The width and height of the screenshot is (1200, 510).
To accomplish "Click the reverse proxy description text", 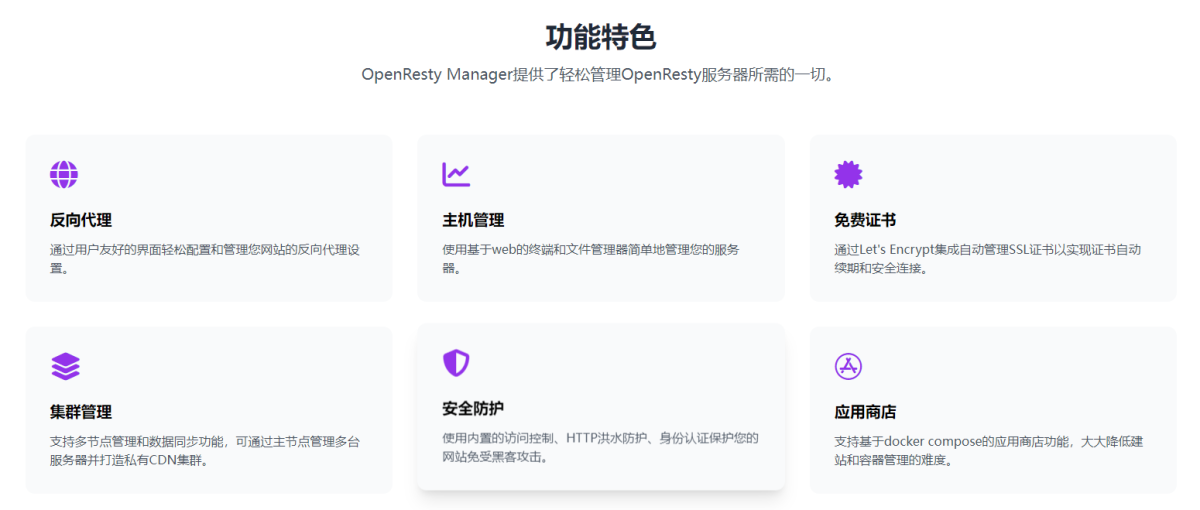I will pyautogui.click(x=205, y=259).
